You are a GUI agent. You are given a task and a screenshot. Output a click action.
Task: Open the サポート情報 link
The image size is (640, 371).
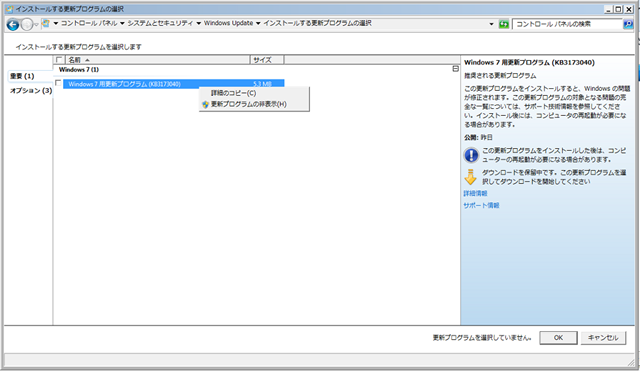(x=481, y=205)
